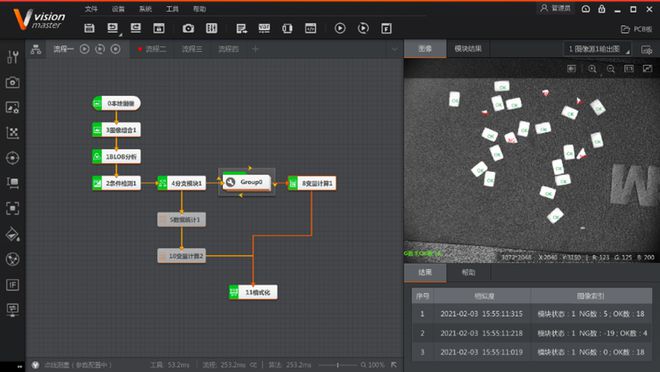The height and width of the screenshot is (372, 660).
Task: Open the camera management icon in toolbar
Action: pos(188,28)
